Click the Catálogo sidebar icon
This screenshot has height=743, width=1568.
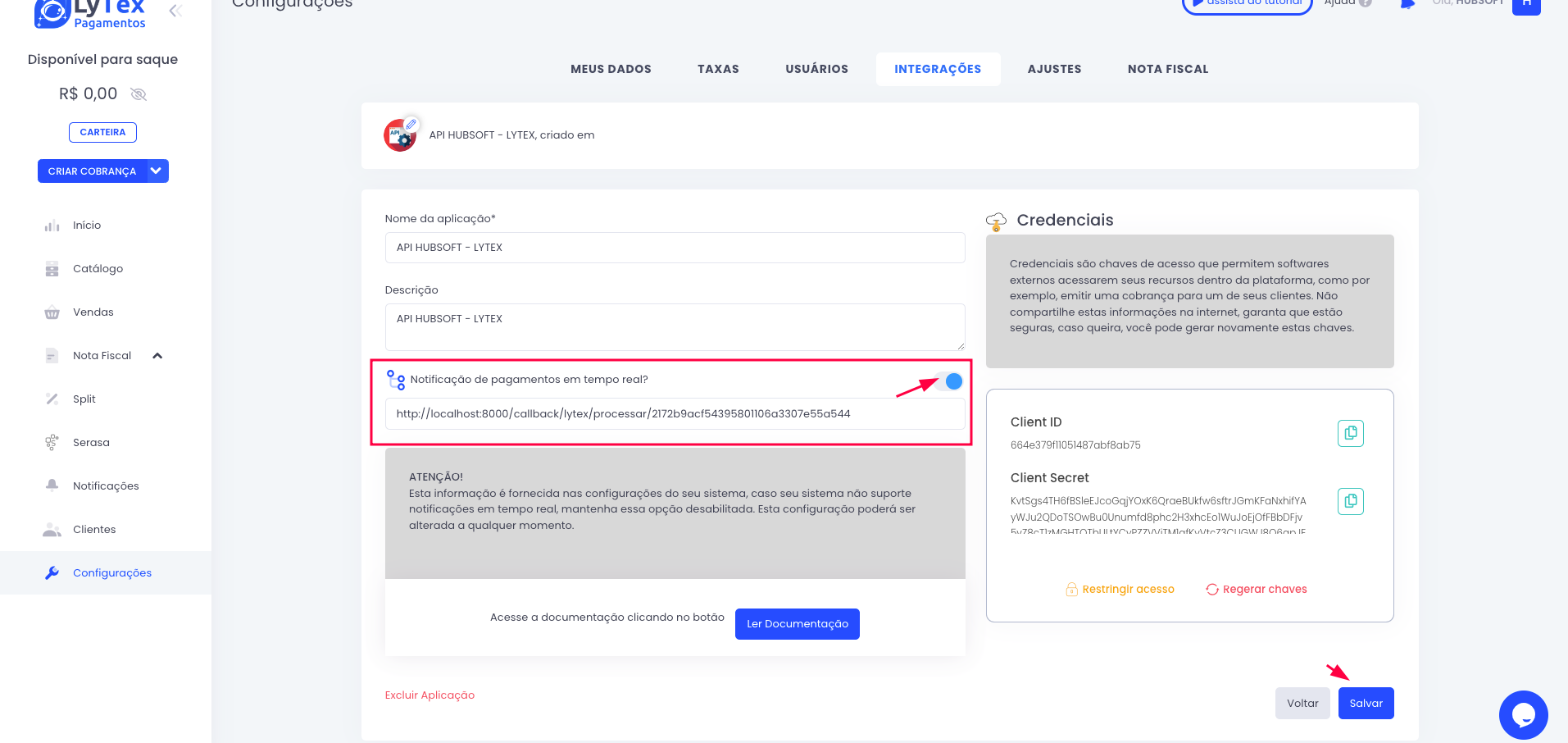point(52,269)
